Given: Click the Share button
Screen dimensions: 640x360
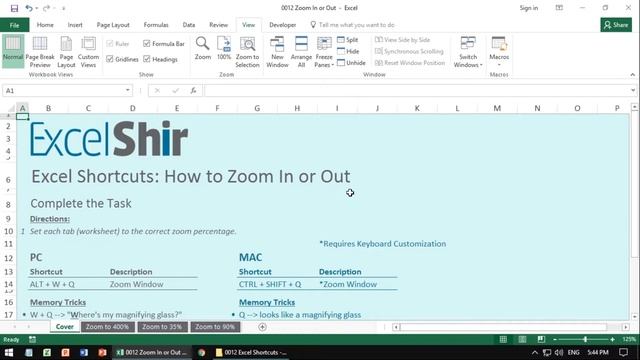Looking at the screenshot, I should click(x=616, y=25).
